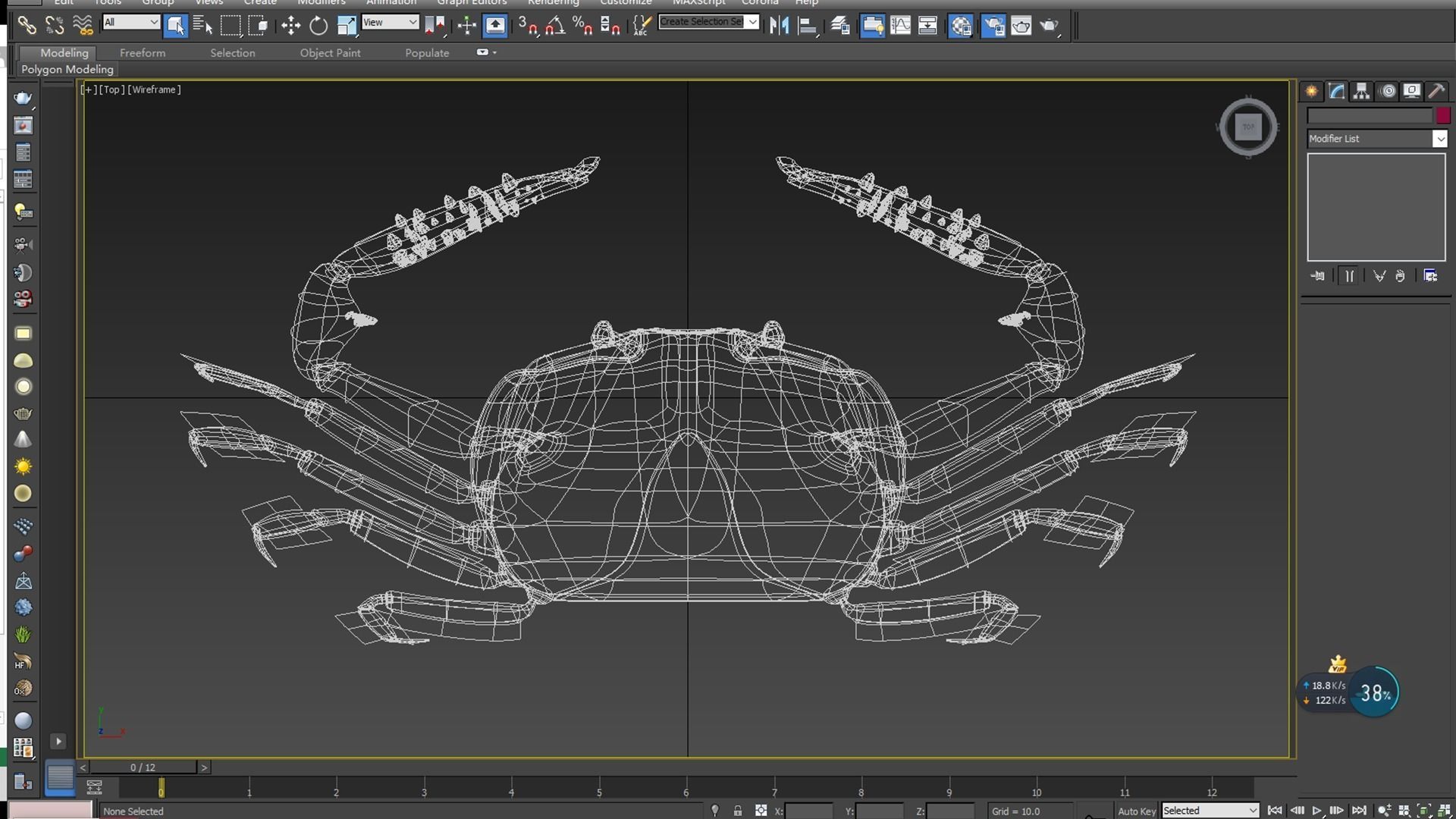Click the Unlink Selection tool
Viewport: 1456px width, 819px height.
pyautogui.click(x=55, y=26)
